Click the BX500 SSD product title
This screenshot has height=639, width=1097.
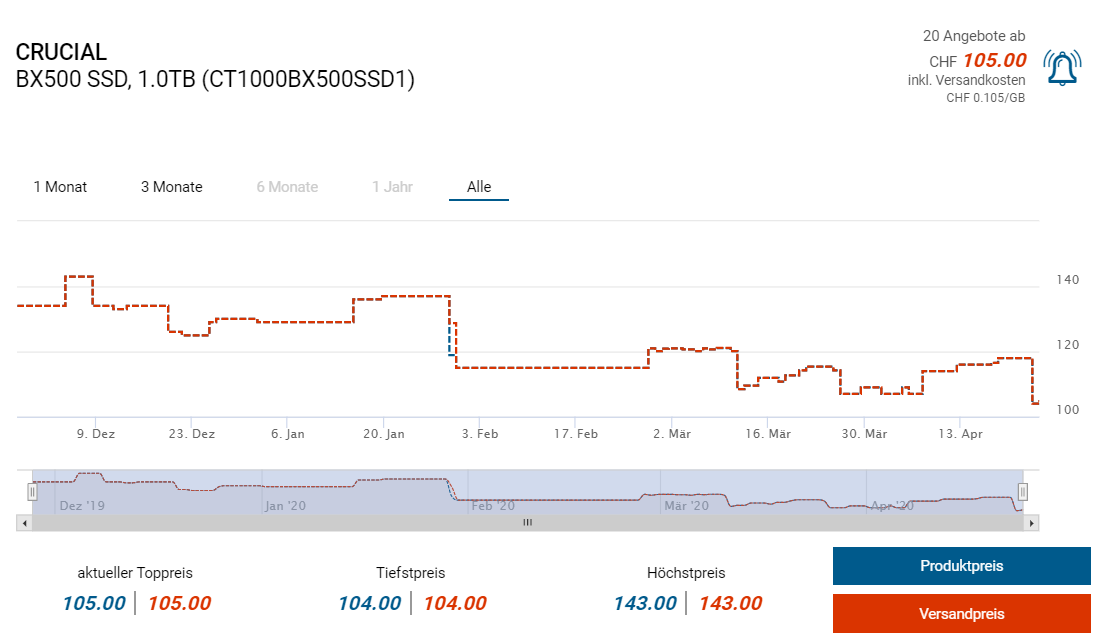[x=215, y=80]
